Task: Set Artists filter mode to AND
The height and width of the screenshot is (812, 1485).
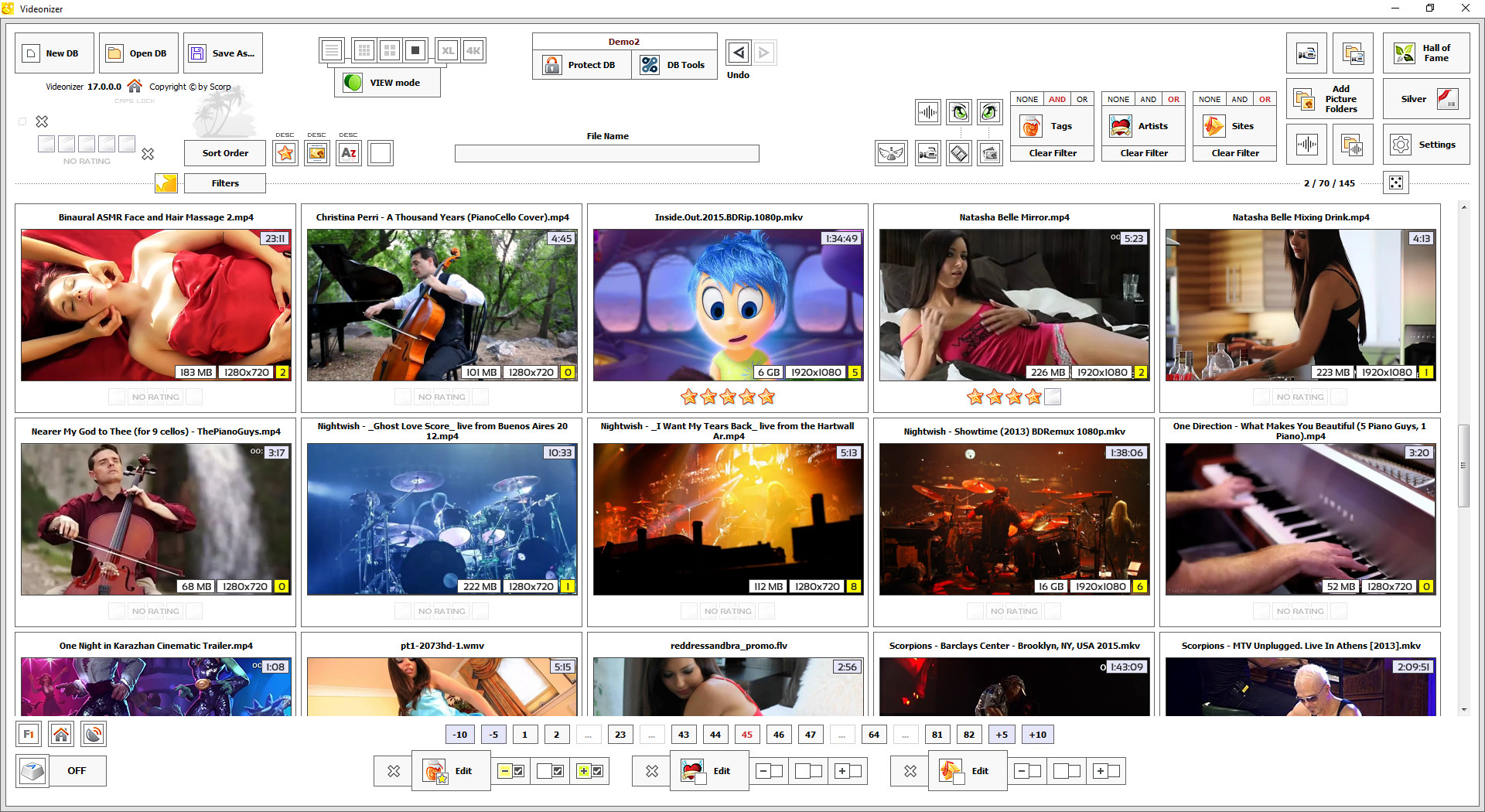Action: pos(1149,99)
